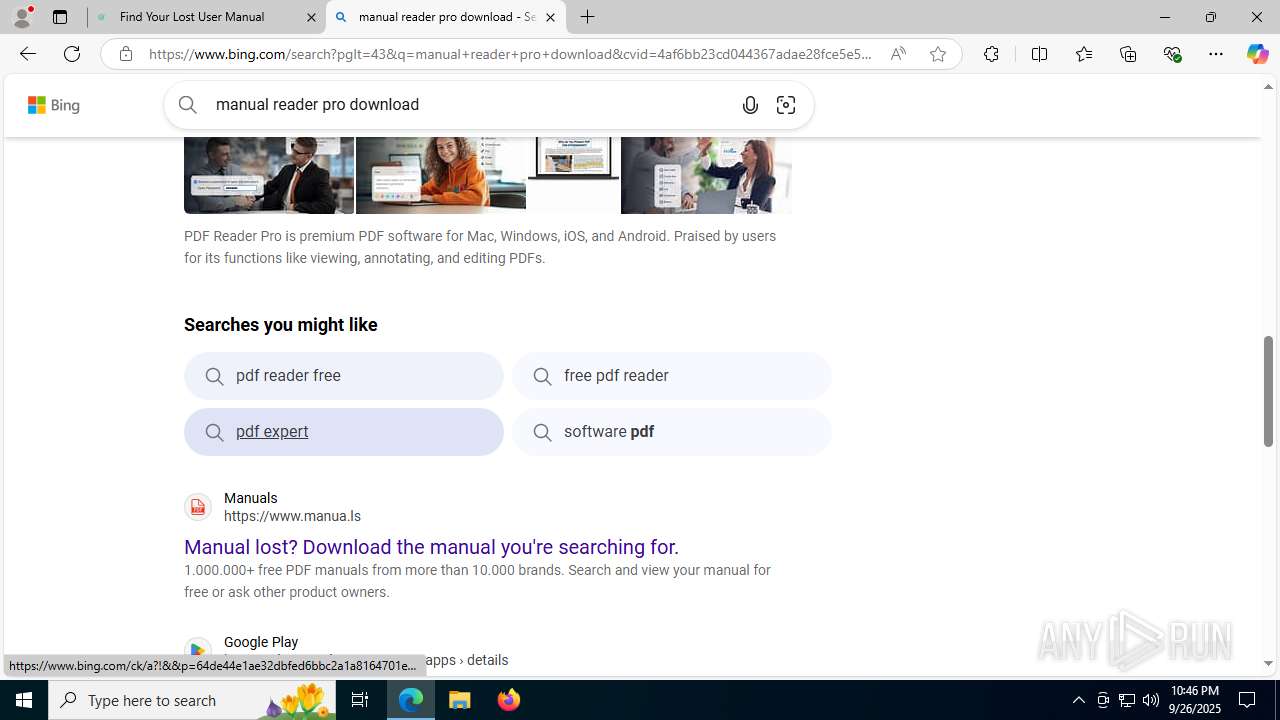Open the orange hoodie woman thumbnail

pyautogui.click(x=441, y=175)
